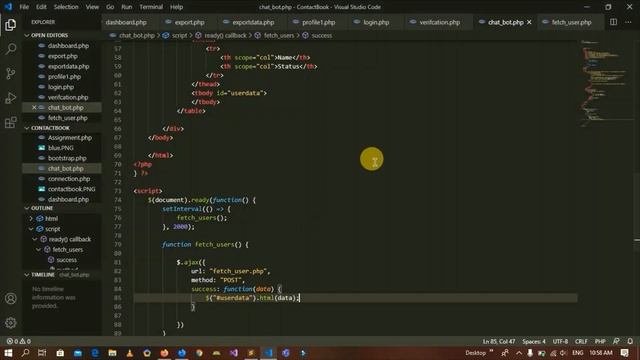Change encoding via UTF-8 status item
This screenshot has height=360, width=640.
coord(560,341)
